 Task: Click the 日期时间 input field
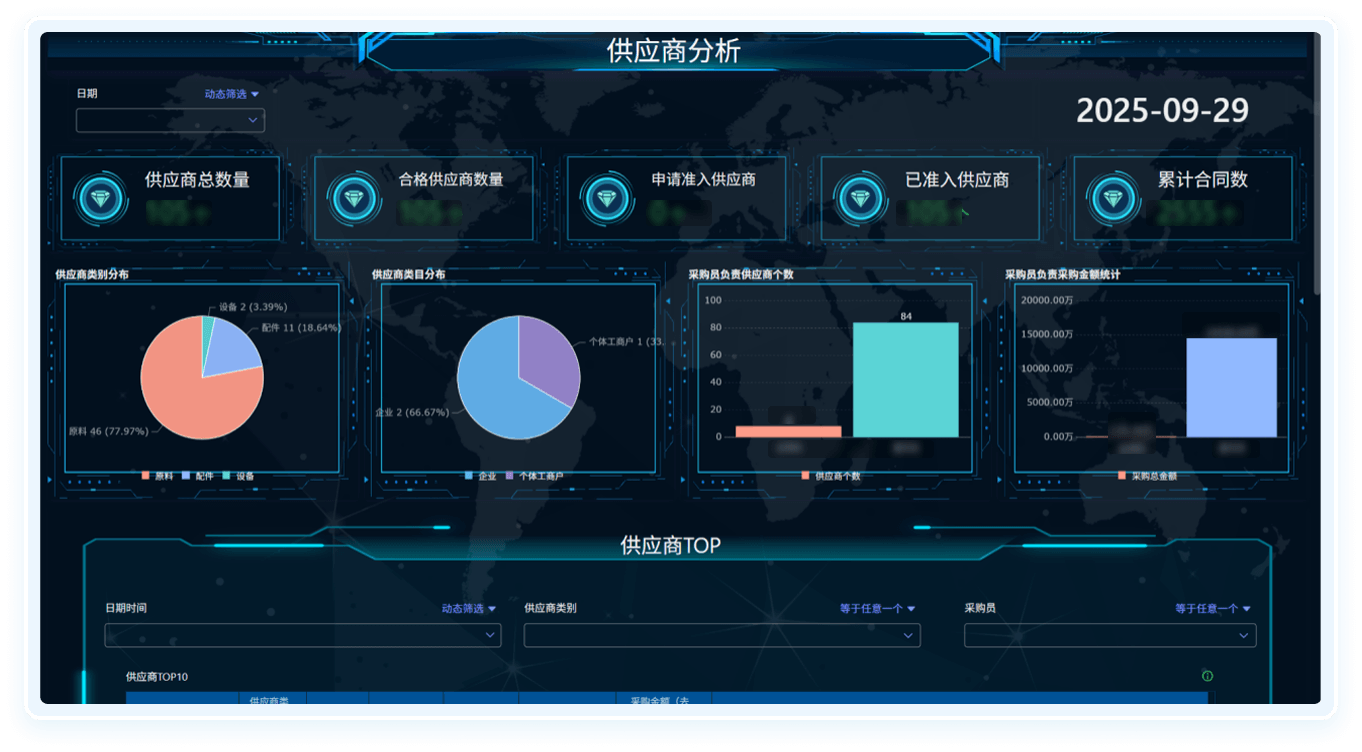pyautogui.click(x=302, y=636)
